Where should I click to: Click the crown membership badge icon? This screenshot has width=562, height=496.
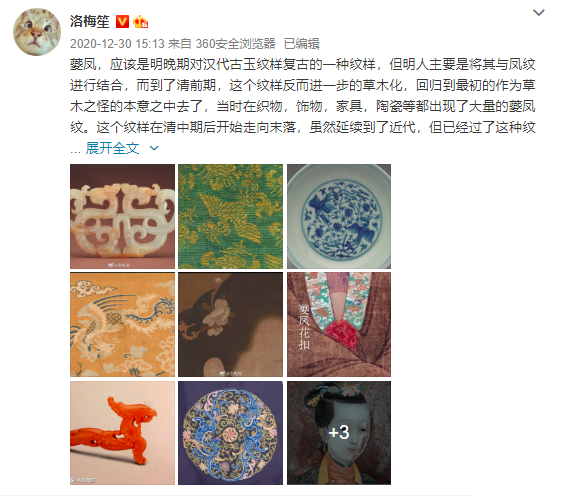pyautogui.click(x=140, y=22)
